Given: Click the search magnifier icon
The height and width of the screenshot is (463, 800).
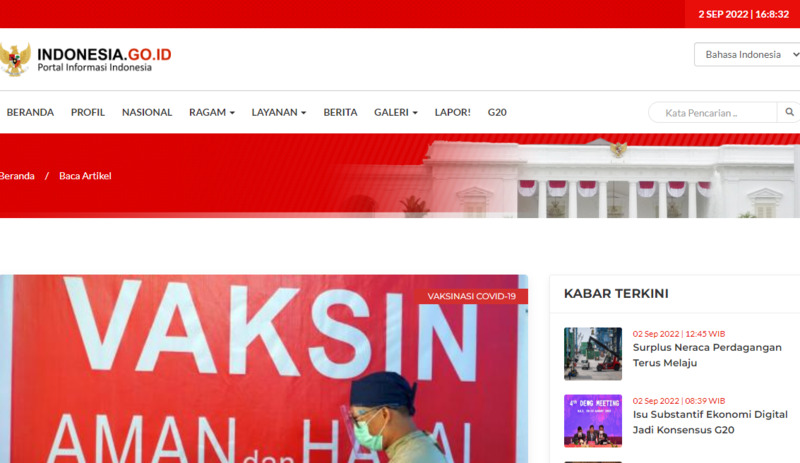Looking at the screenshot, I should tap(789, 113).
